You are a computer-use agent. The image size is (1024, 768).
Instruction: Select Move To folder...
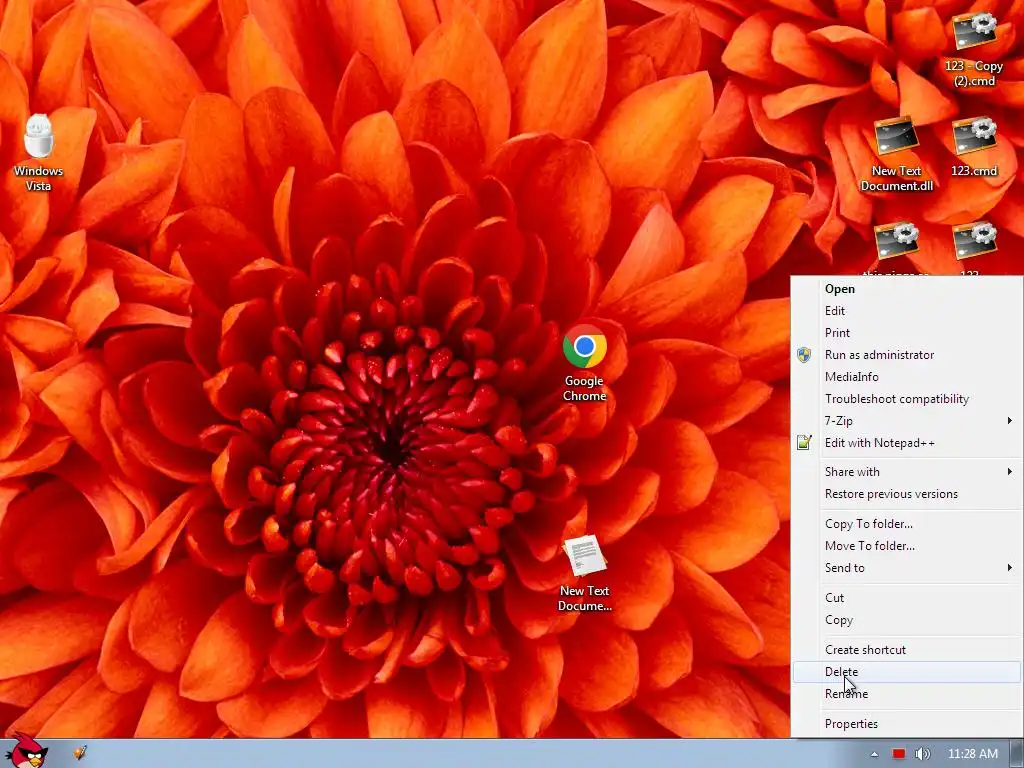coord(907,546)
